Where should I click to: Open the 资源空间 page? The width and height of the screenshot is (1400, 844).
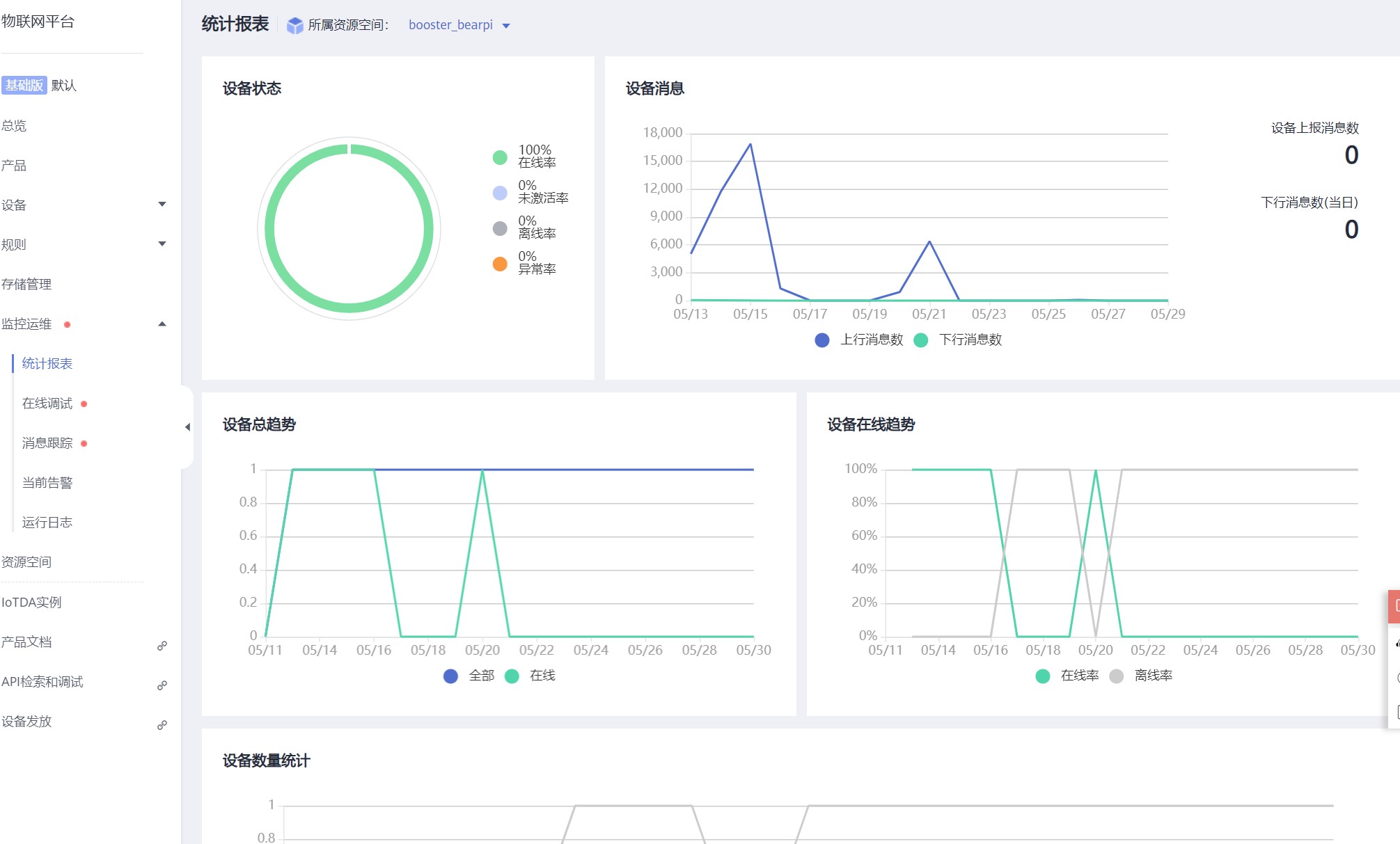[x=28, y=562]
